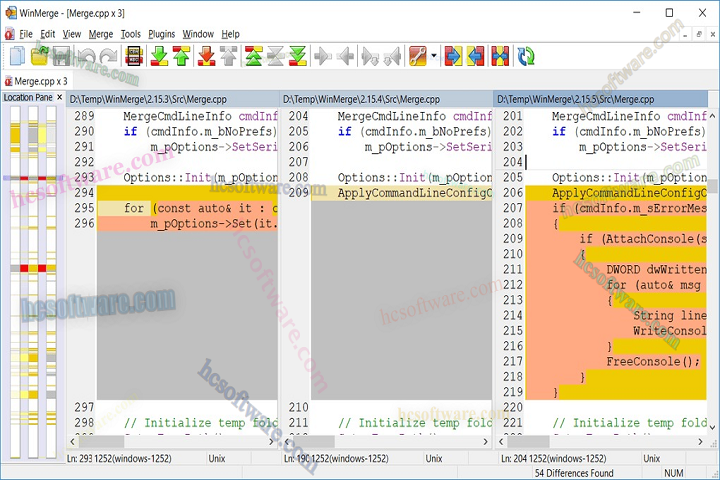Select the Merge.cpp x 3 document tab

(36, 81)
